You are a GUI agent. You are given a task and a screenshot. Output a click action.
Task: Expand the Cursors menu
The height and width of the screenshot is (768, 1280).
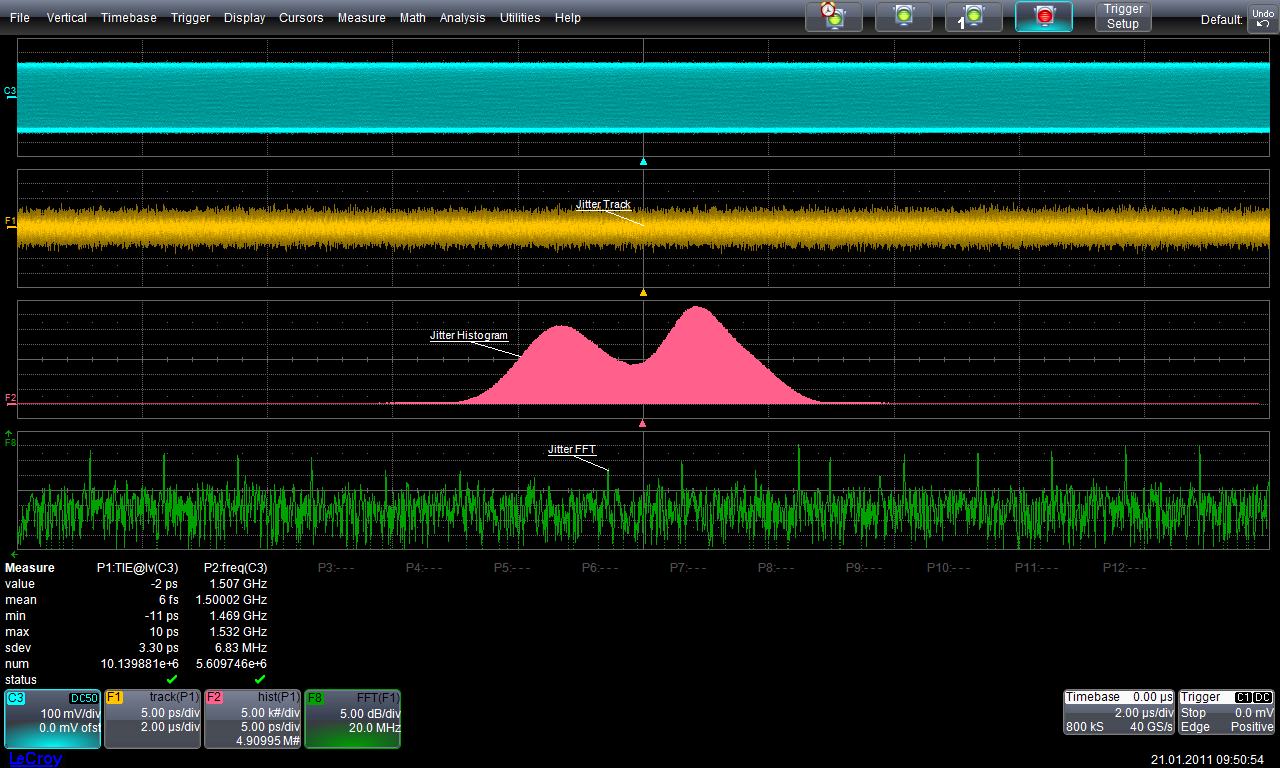[301, 18]
